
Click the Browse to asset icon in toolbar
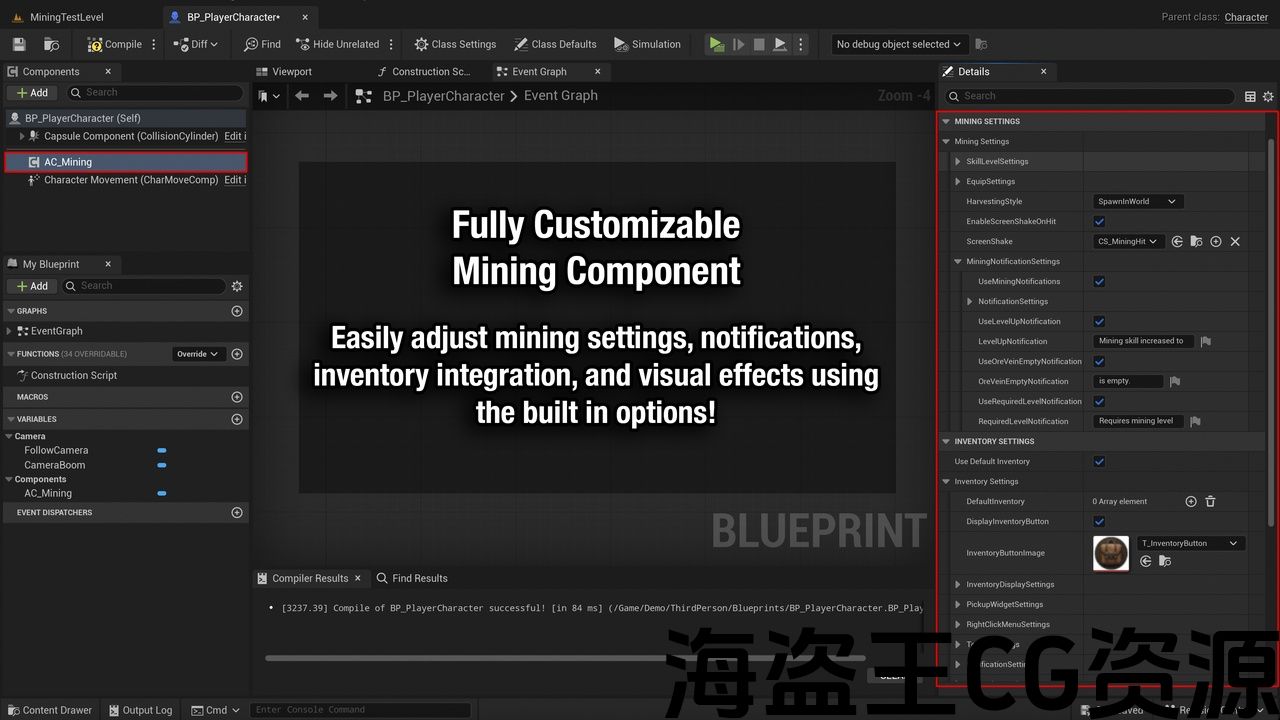click(x=51, y=44)
